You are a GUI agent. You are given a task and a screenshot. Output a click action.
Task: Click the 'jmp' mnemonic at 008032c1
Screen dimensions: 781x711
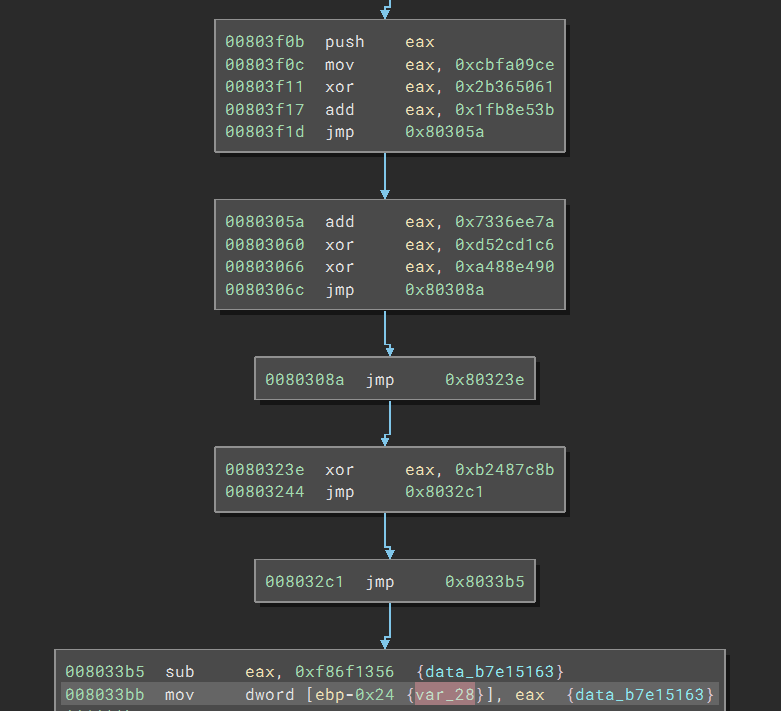click(380, 581)
